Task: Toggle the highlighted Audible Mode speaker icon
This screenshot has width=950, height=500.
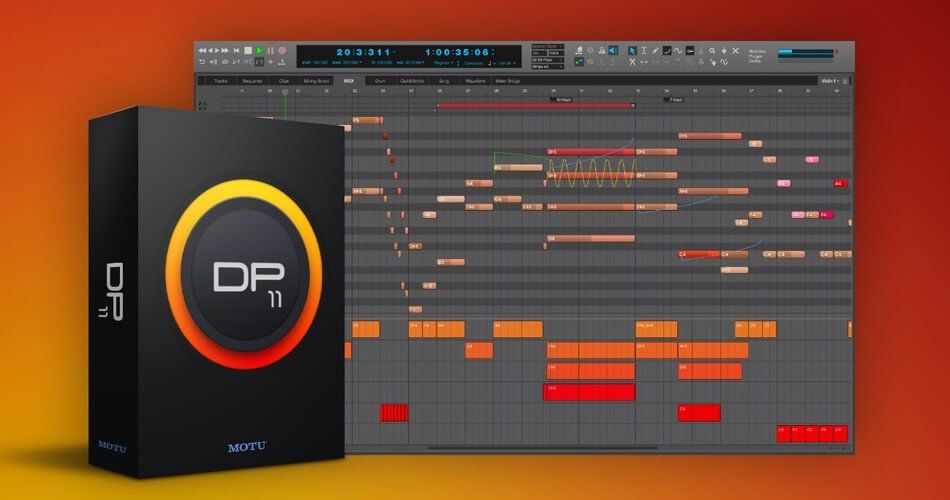Action: point(613,51)
